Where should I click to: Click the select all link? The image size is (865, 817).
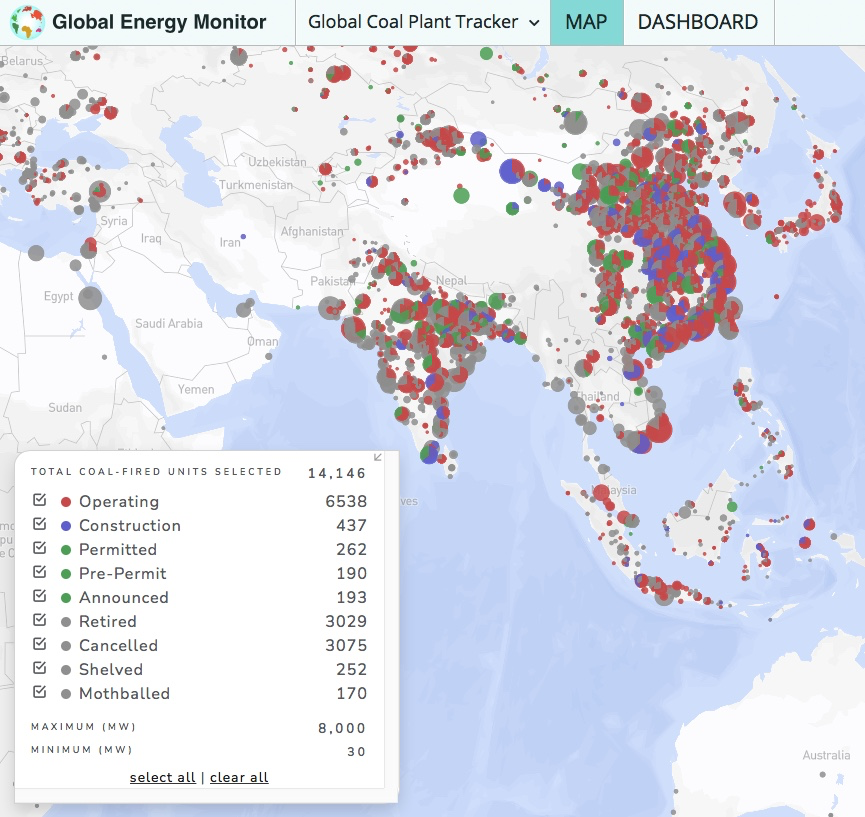tap(163, 777)
